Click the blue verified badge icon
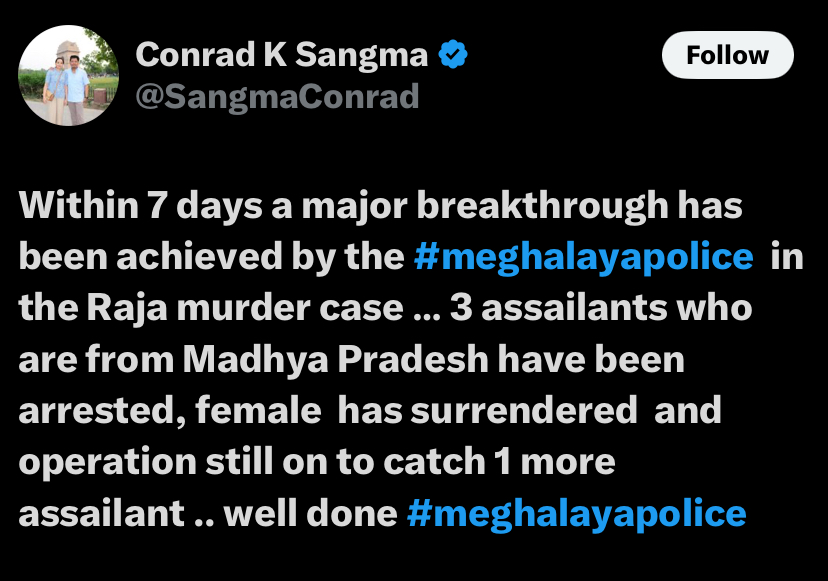Image resolution: width=828 pixels, height=581 pixels. coord(453,54)
